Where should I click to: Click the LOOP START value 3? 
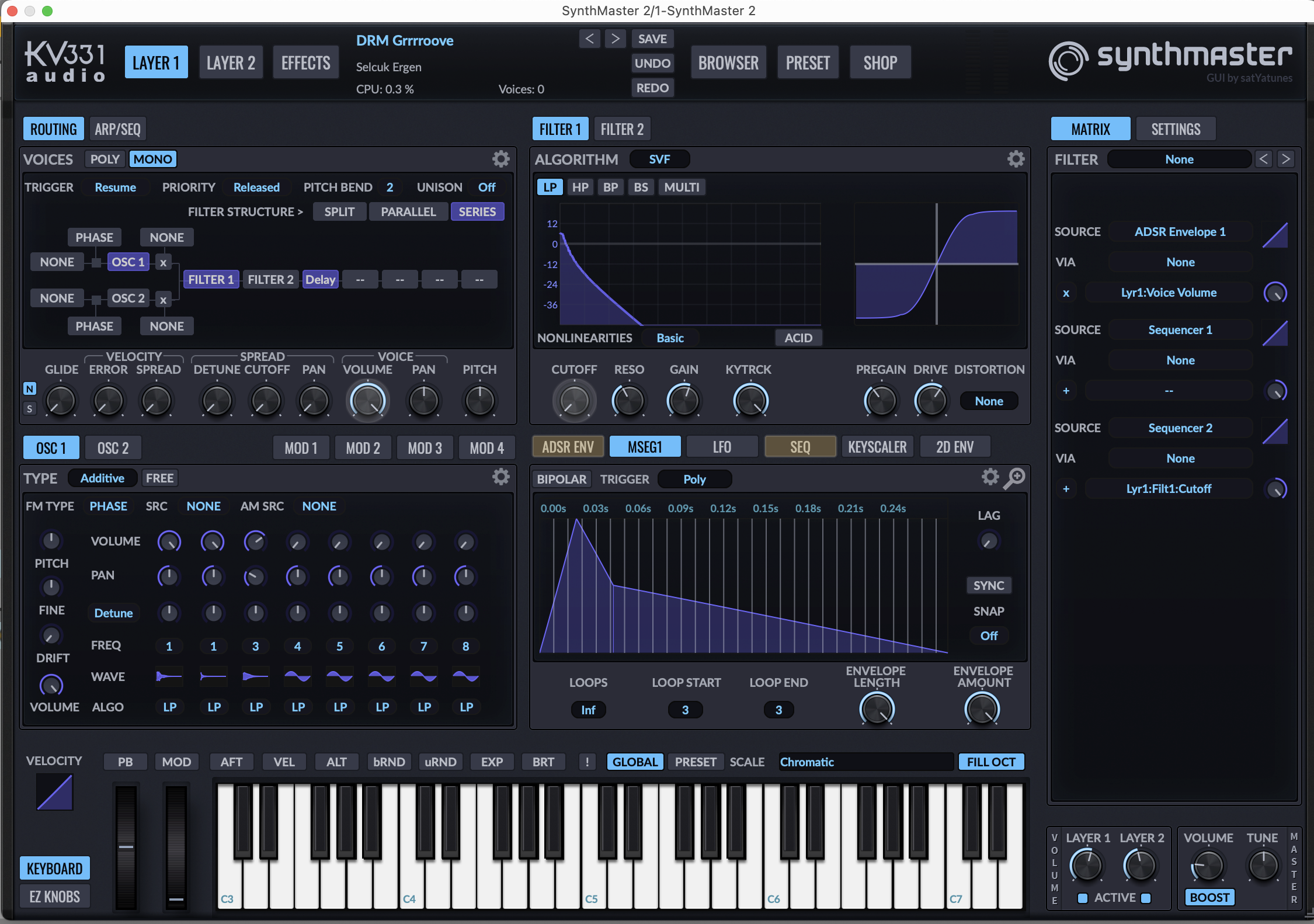click(x=685, y=710)
